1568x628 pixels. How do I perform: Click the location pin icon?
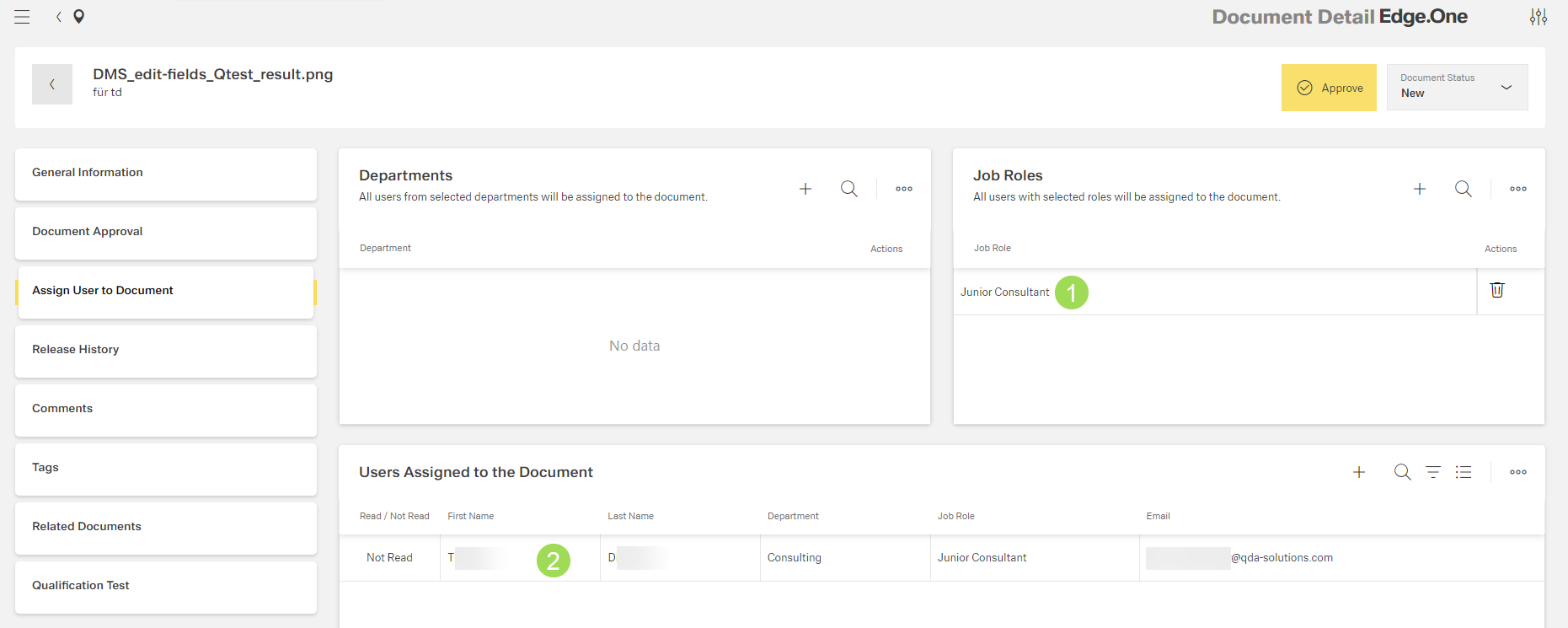(x=79, y=17)
